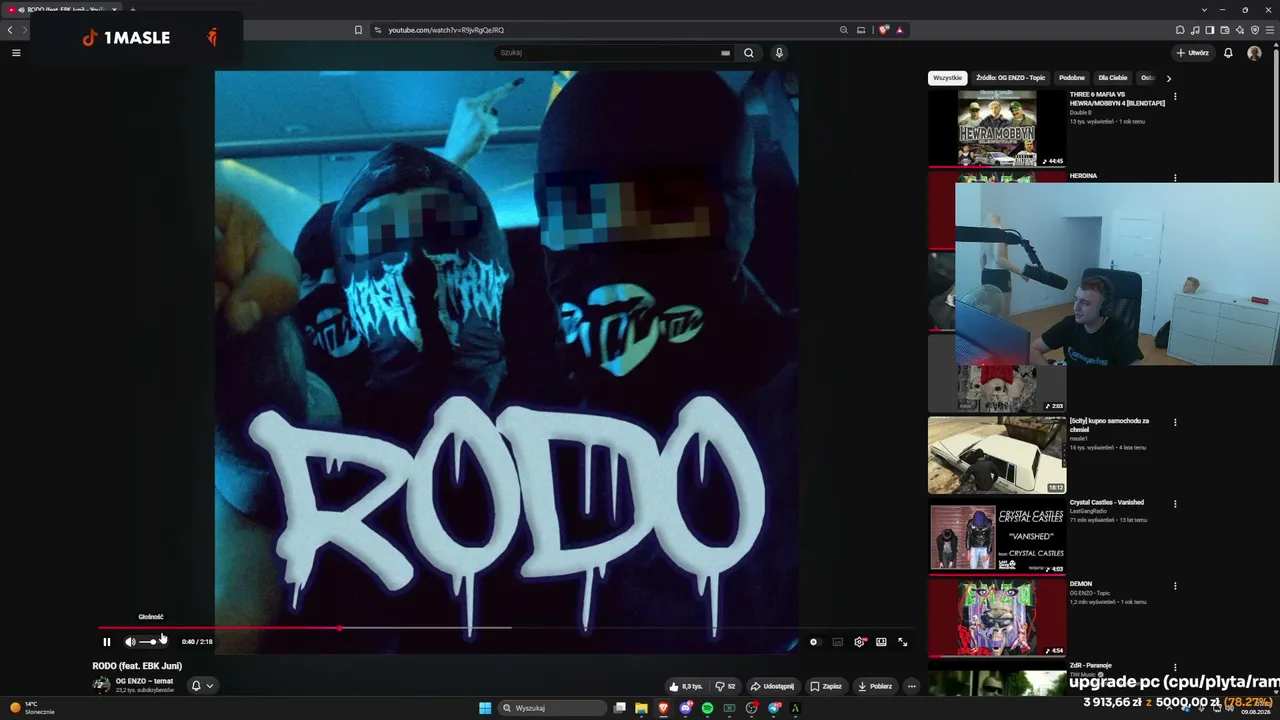Dislike the RODO video
The height and width of the screenshot is (720, 1280).
pyautogui.click(x=726, y=686)
